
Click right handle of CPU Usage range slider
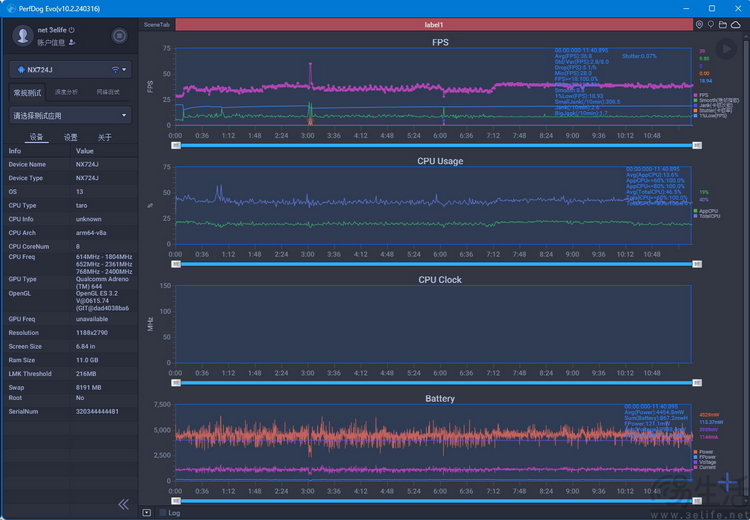click(x=697, y=264)
